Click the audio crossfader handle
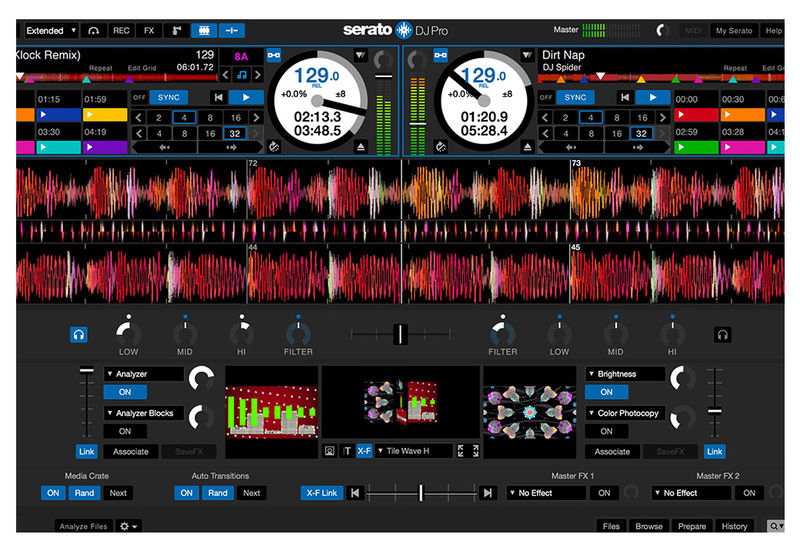This screenshot has width=800, height=551. tap(400, 334)
